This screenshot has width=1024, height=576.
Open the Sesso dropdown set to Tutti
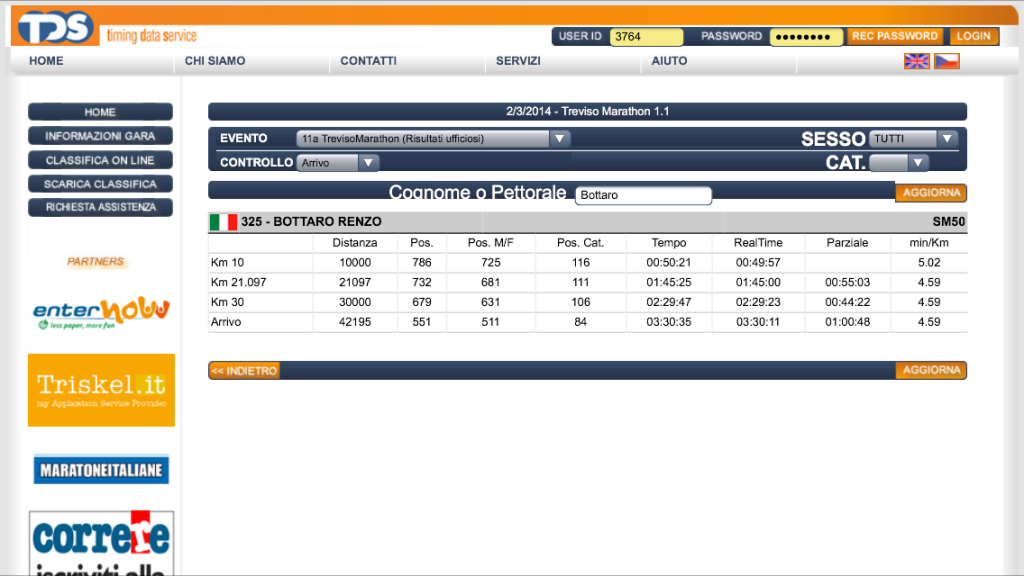(913, 138)
